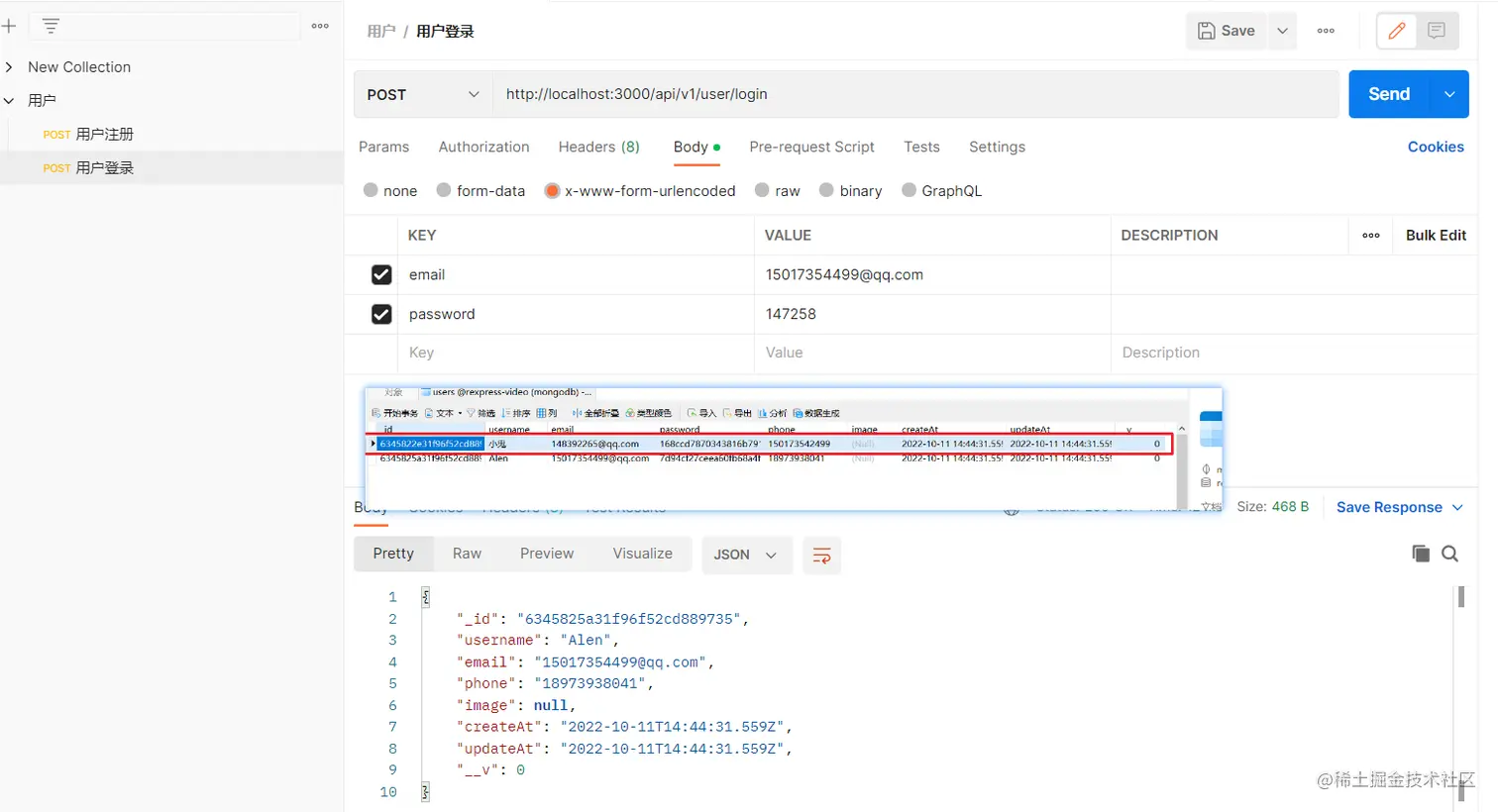Open the sidebar filter icon
1498x812 pixels.
tap(51, 27)
